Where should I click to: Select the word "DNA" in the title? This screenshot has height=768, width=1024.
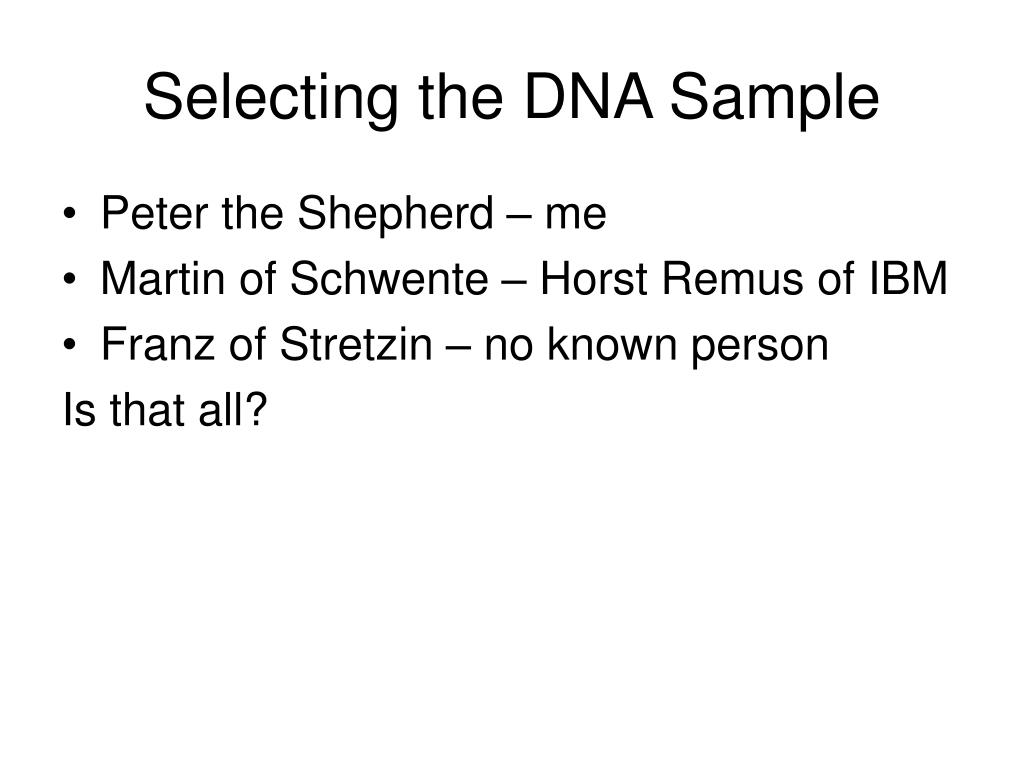coord(588,97)
